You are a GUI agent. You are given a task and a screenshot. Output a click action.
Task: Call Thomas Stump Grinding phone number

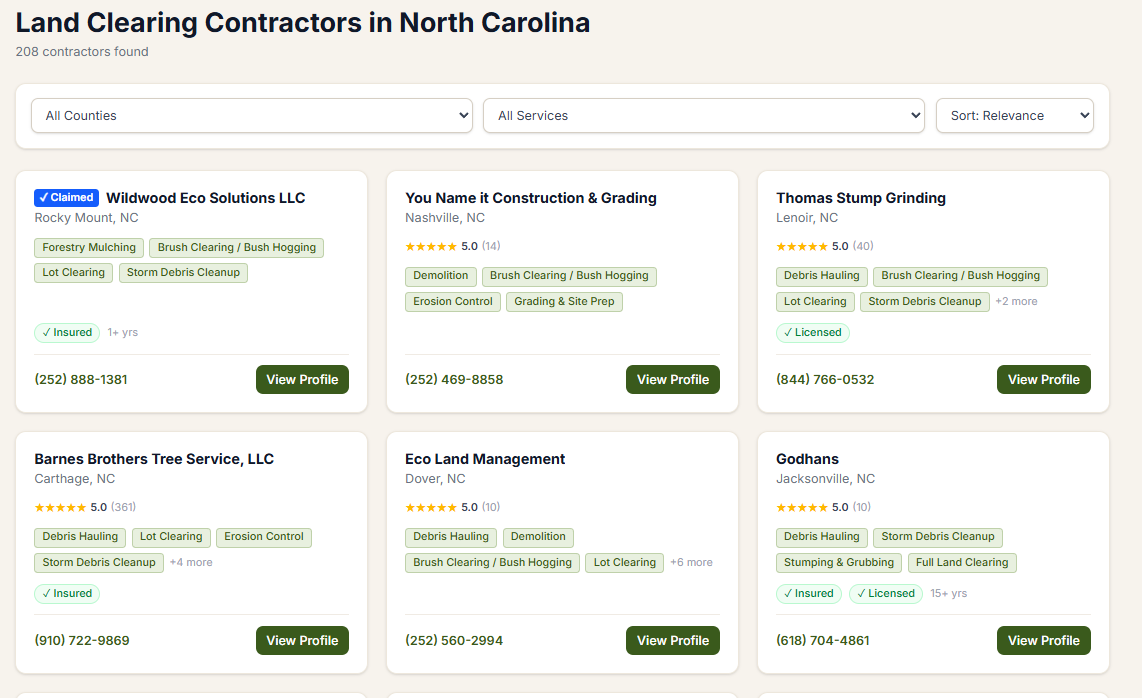point(823,379)
